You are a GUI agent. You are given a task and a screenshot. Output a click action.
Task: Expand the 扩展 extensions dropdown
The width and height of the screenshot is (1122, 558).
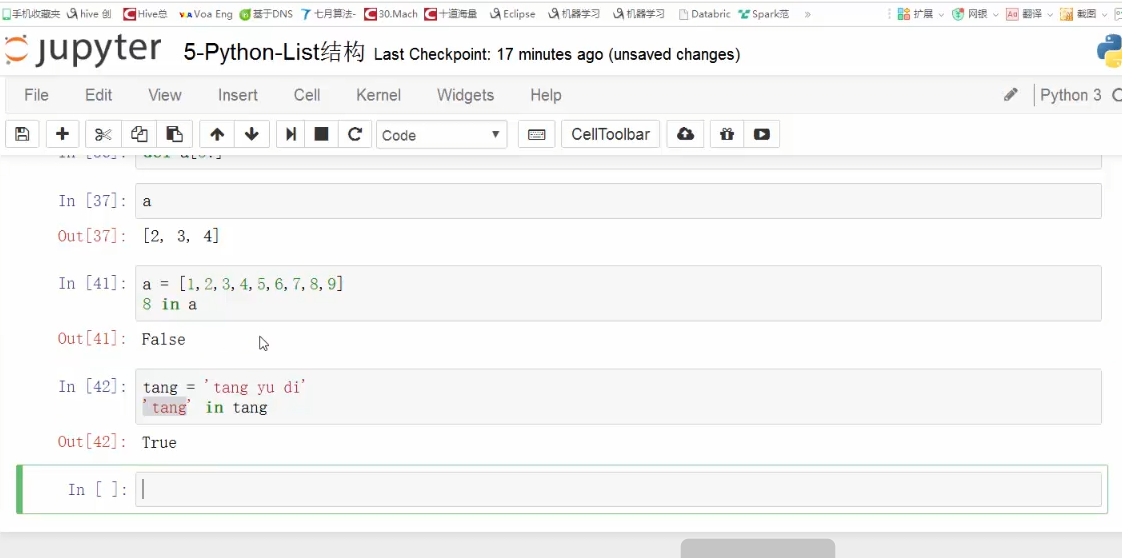[920, 14]
